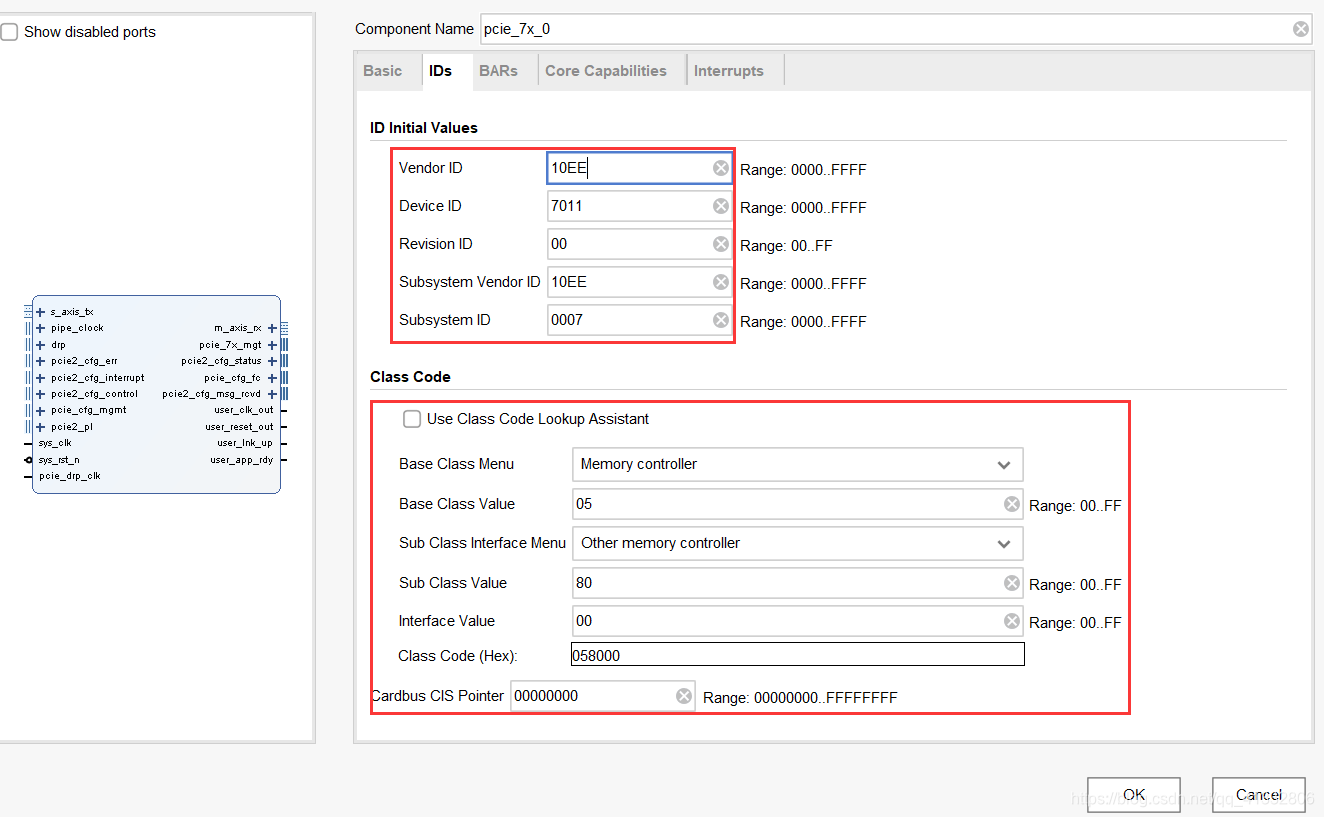Expand the s_axis_tx port

pyautogui.click(x=40, y=312)
